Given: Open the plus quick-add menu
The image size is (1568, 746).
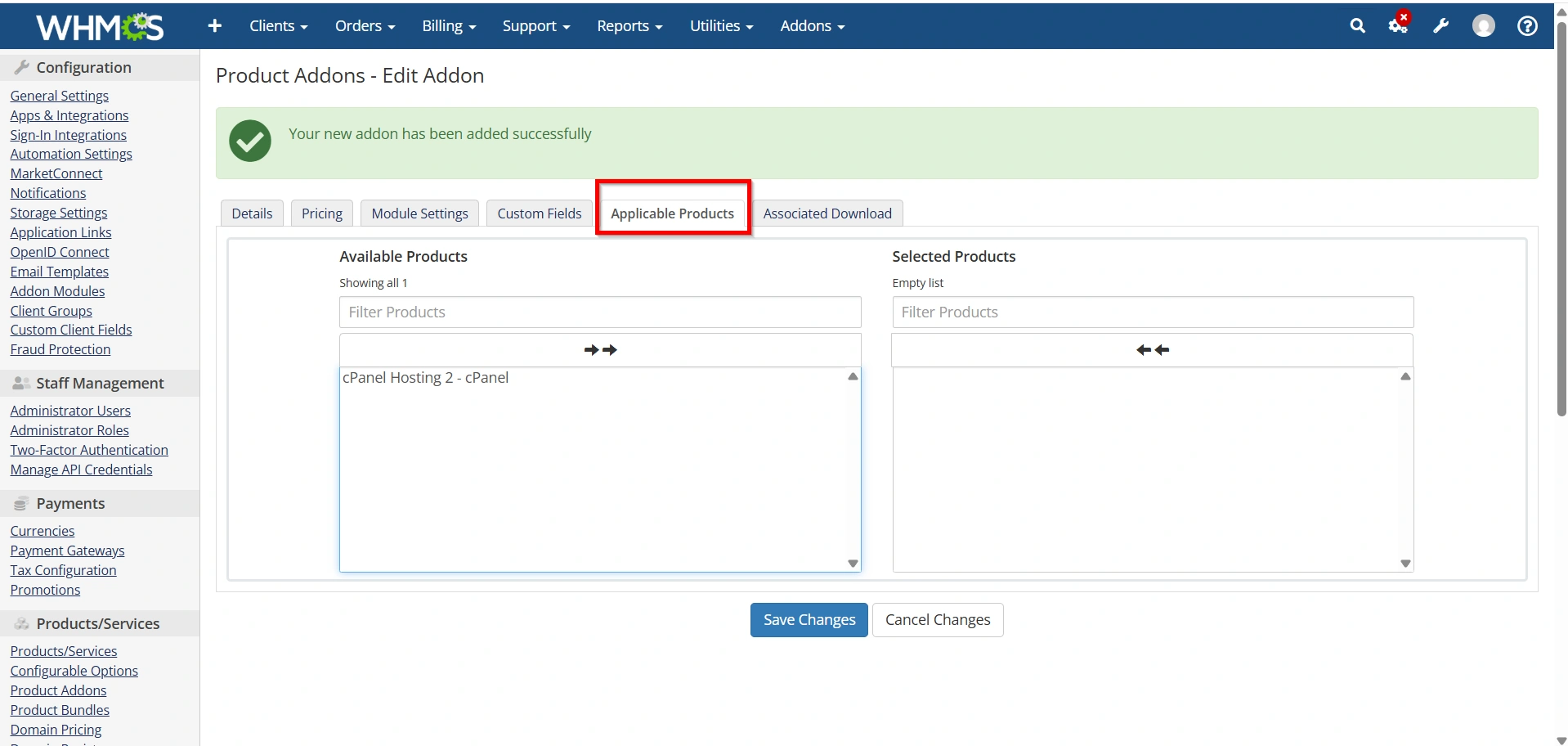Looking at the screenshot, I should [x=215, y=26].
